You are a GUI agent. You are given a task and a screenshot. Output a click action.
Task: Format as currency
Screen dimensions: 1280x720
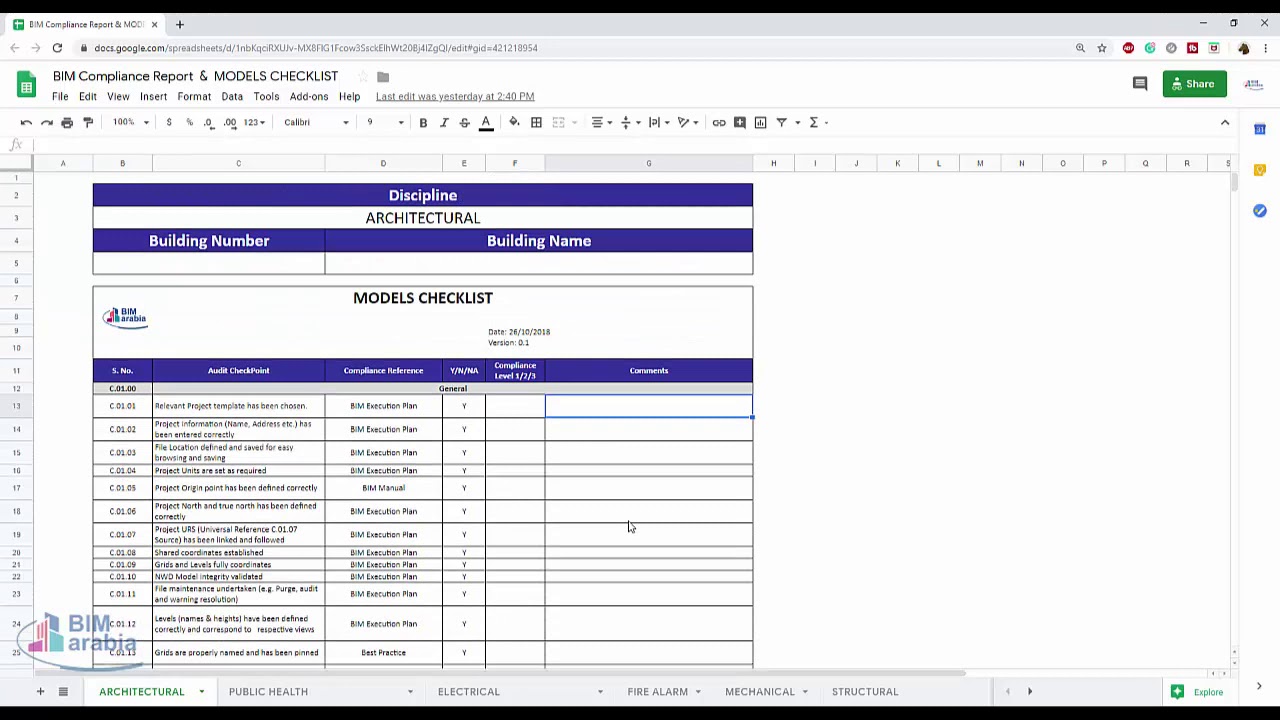tap(169, 122)
